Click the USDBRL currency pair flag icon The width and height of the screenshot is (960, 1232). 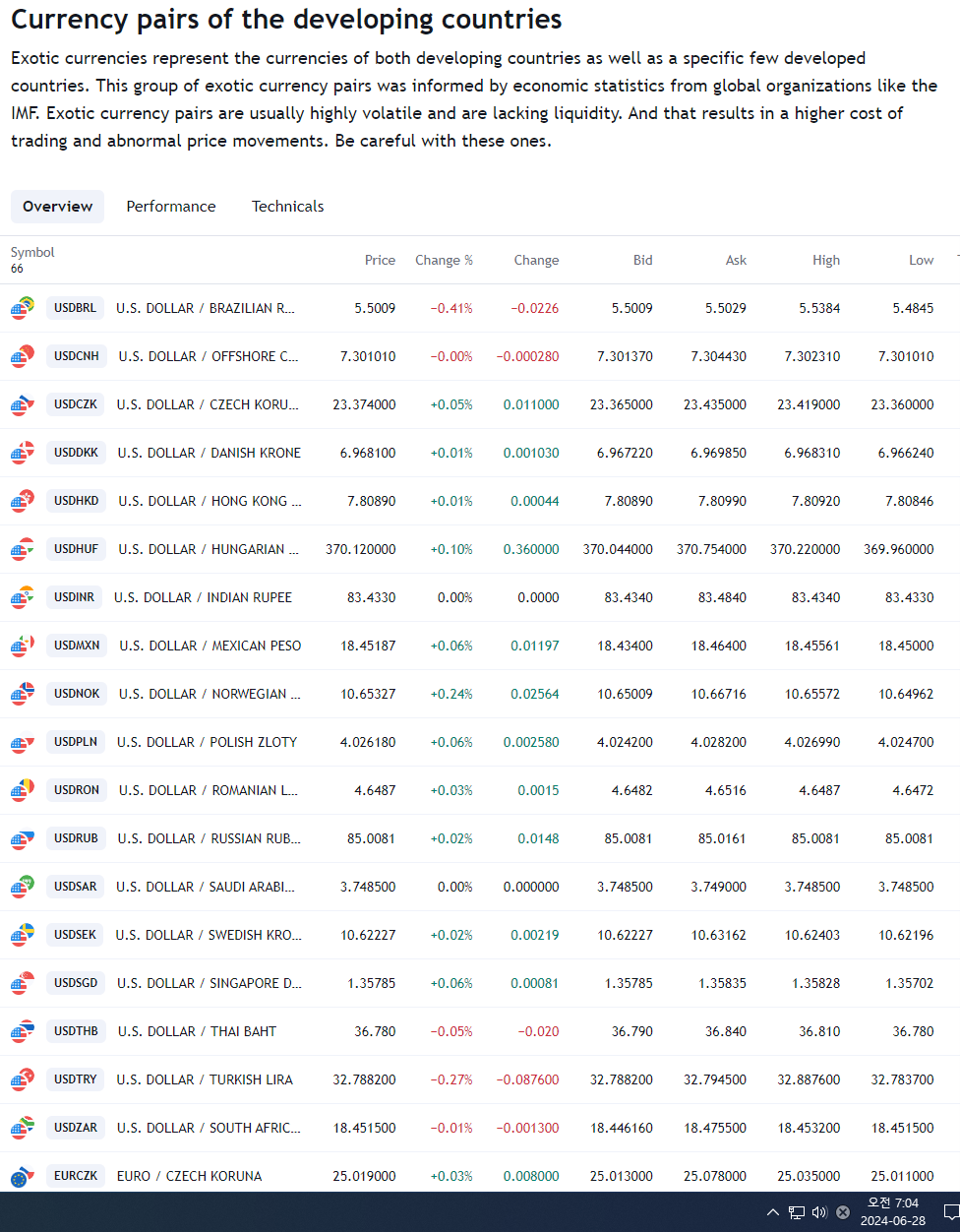click(x=23, y=308)
